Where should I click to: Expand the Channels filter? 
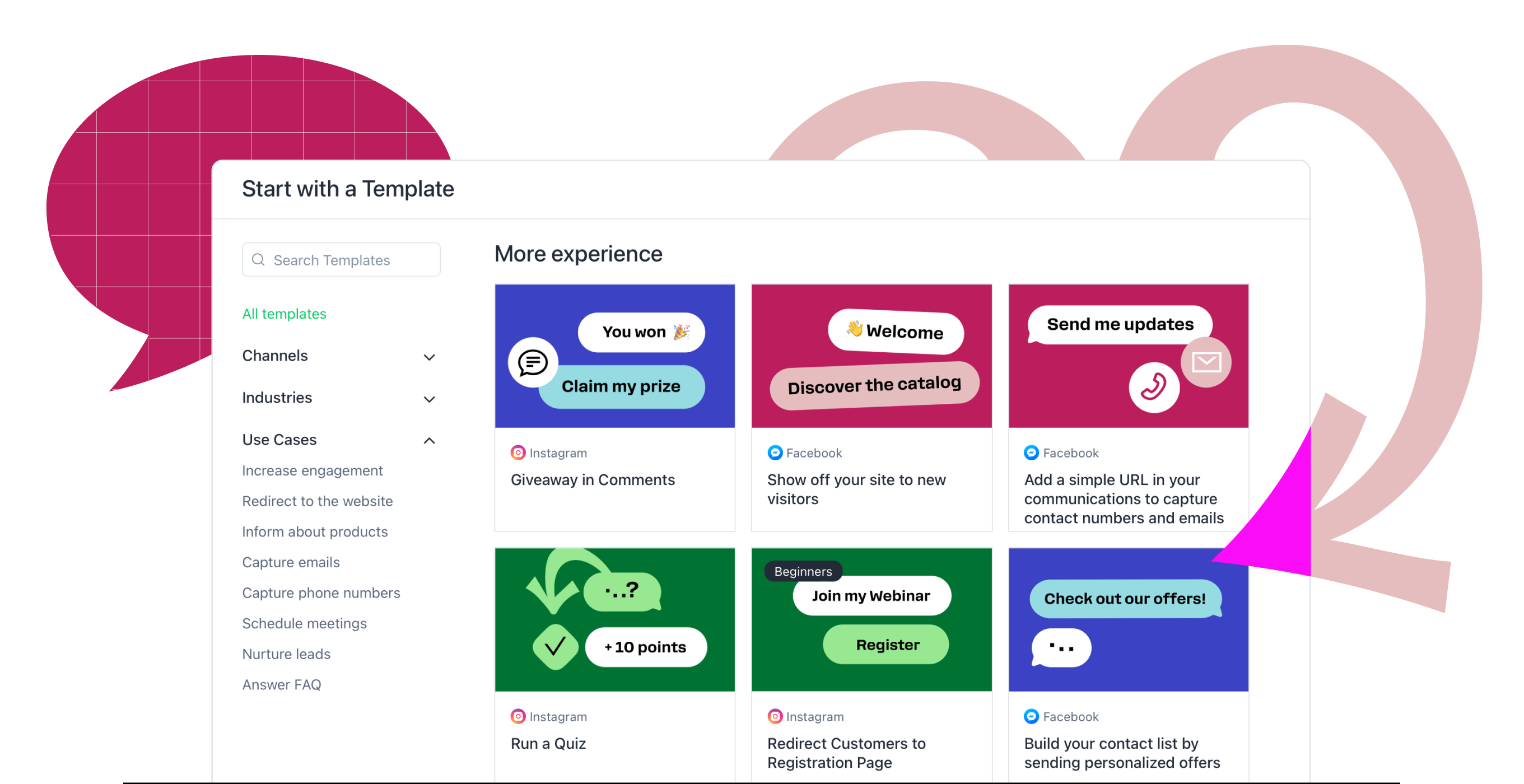tap(430, 357)
